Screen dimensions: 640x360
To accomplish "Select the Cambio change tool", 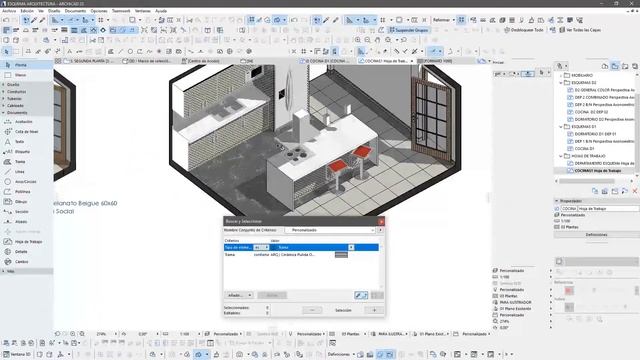I will click(26, 262).
